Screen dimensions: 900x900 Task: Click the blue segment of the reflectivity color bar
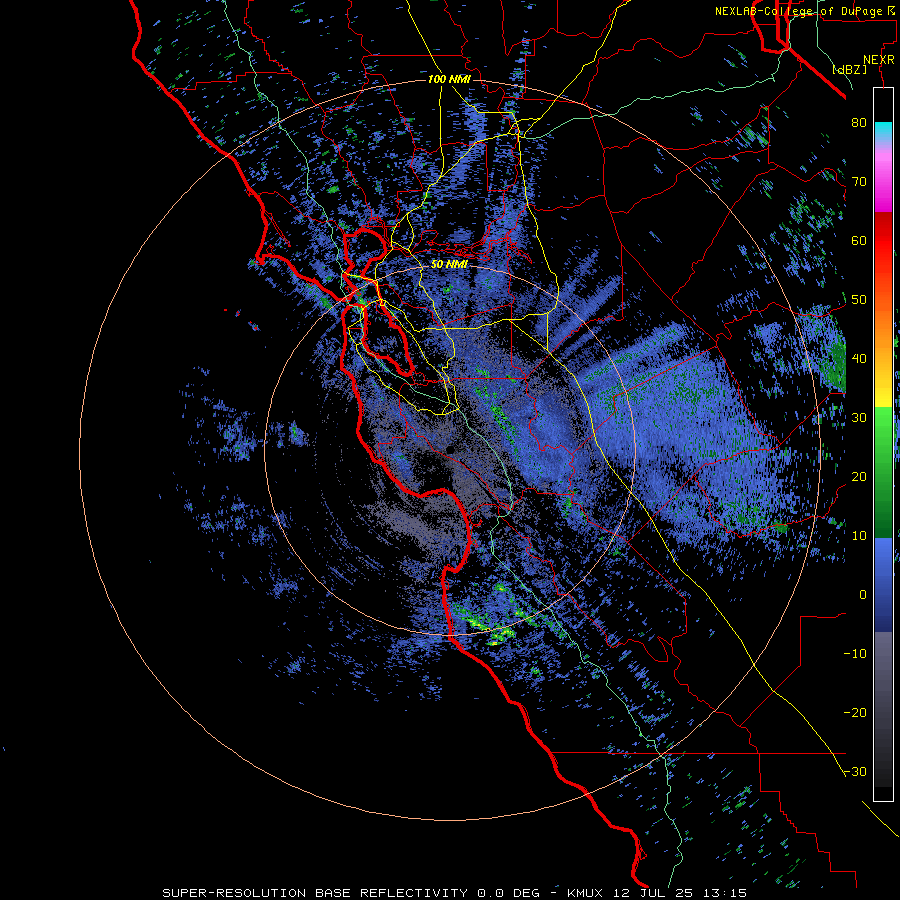pos(883,585)
